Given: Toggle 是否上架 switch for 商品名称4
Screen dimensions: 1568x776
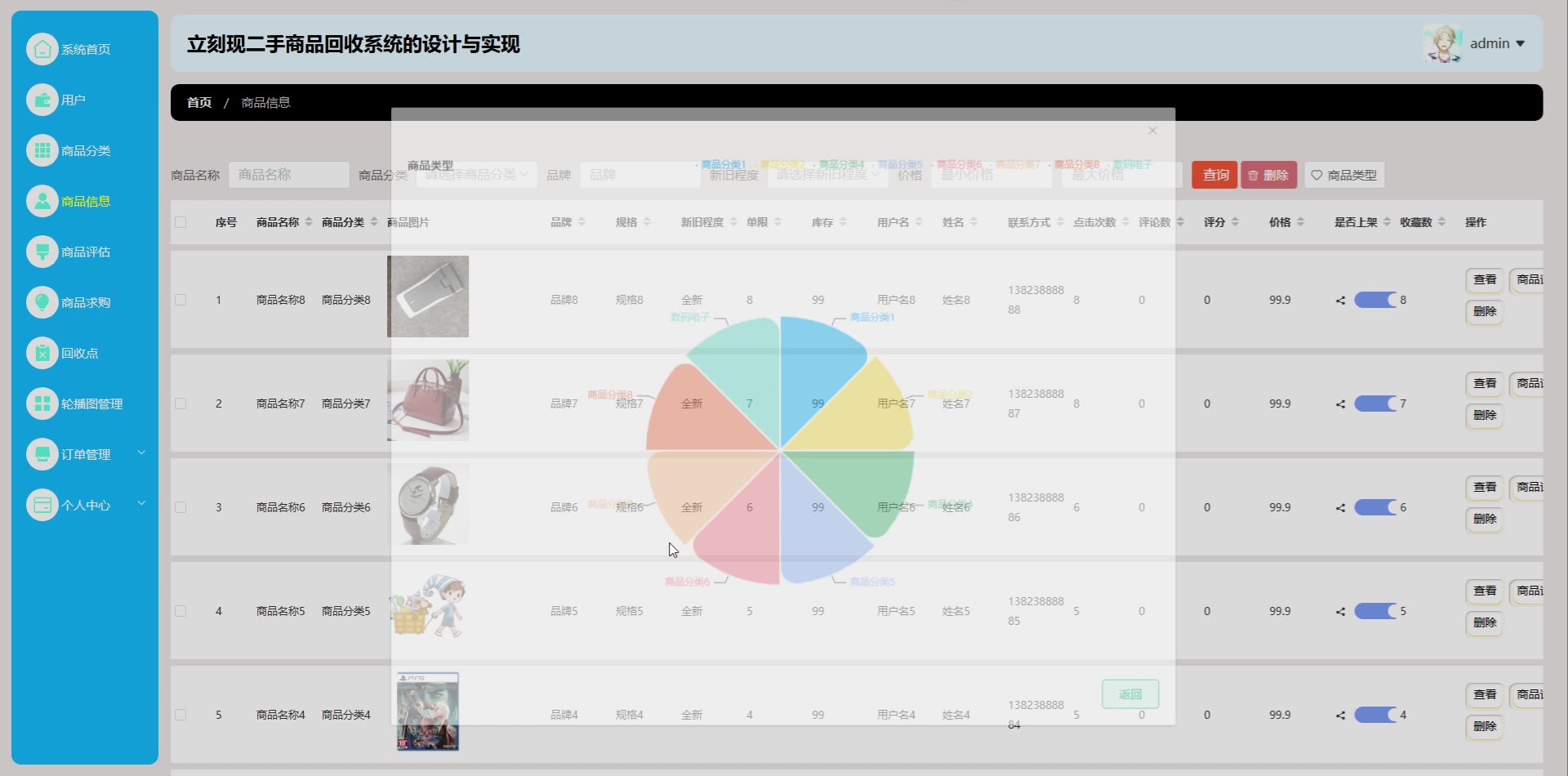Looking at the screenshot, I should pos(1375,715).
